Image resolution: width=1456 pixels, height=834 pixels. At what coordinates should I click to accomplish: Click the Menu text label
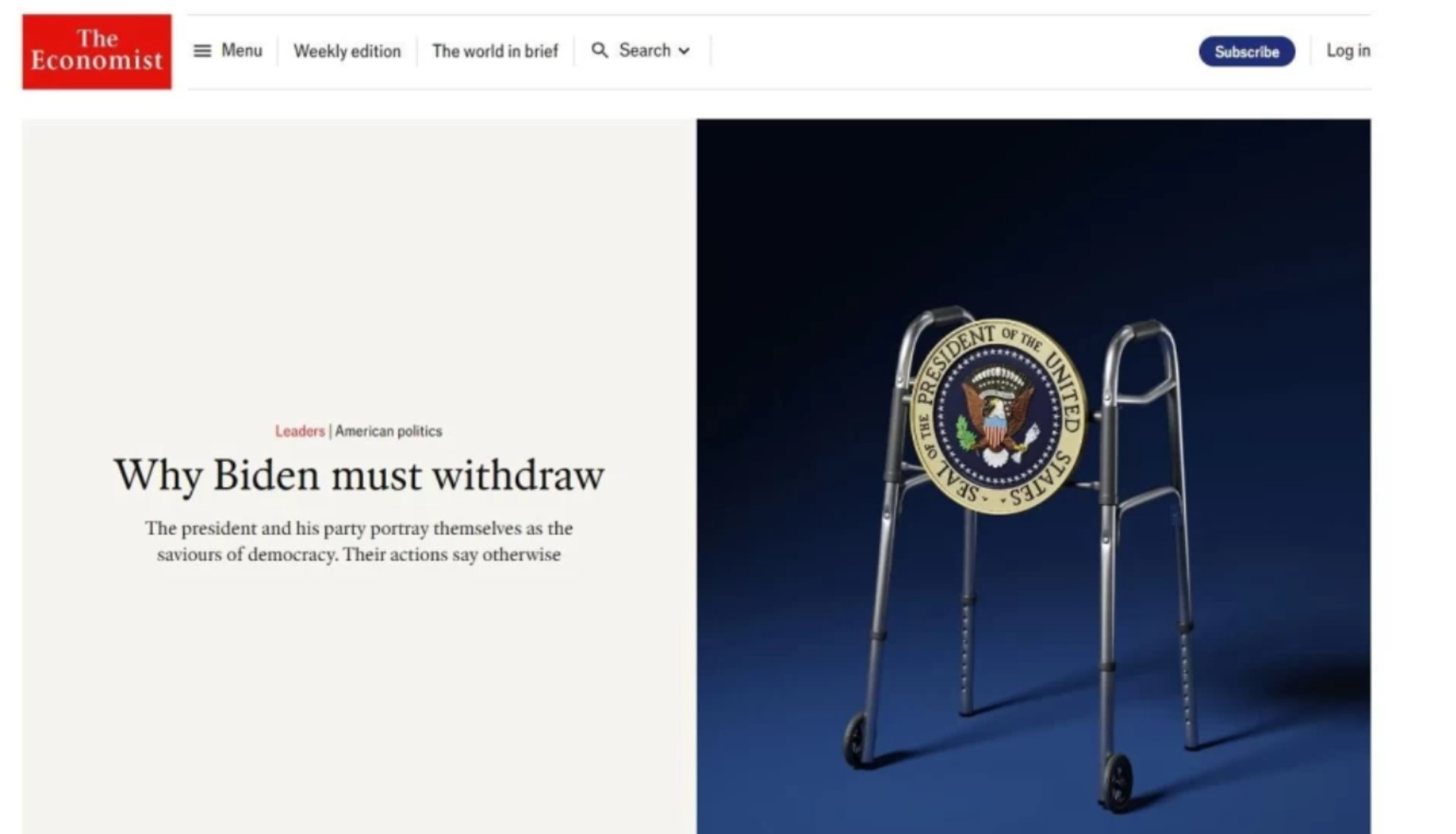(x=242, y=51)
